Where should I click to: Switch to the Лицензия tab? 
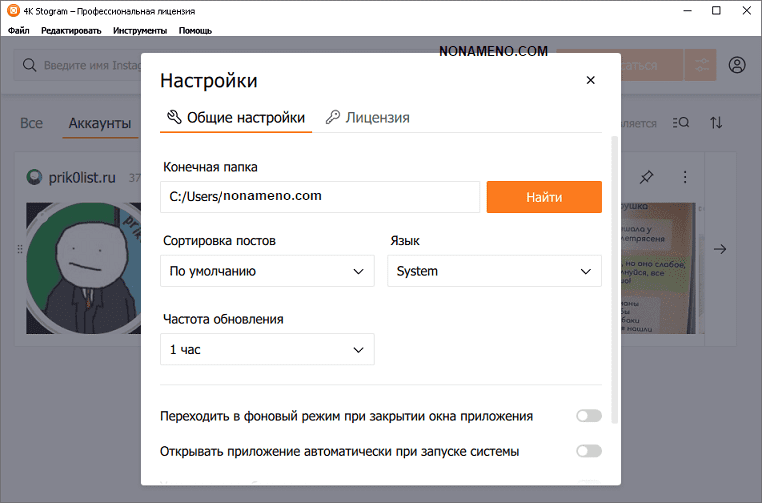[x=367, y=117]
